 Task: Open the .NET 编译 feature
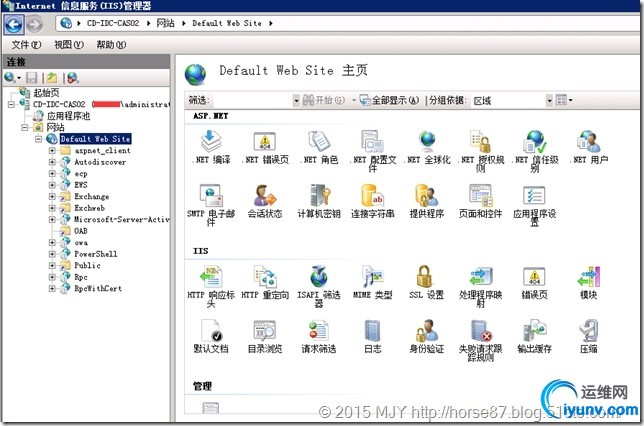(x=211, y=147)
